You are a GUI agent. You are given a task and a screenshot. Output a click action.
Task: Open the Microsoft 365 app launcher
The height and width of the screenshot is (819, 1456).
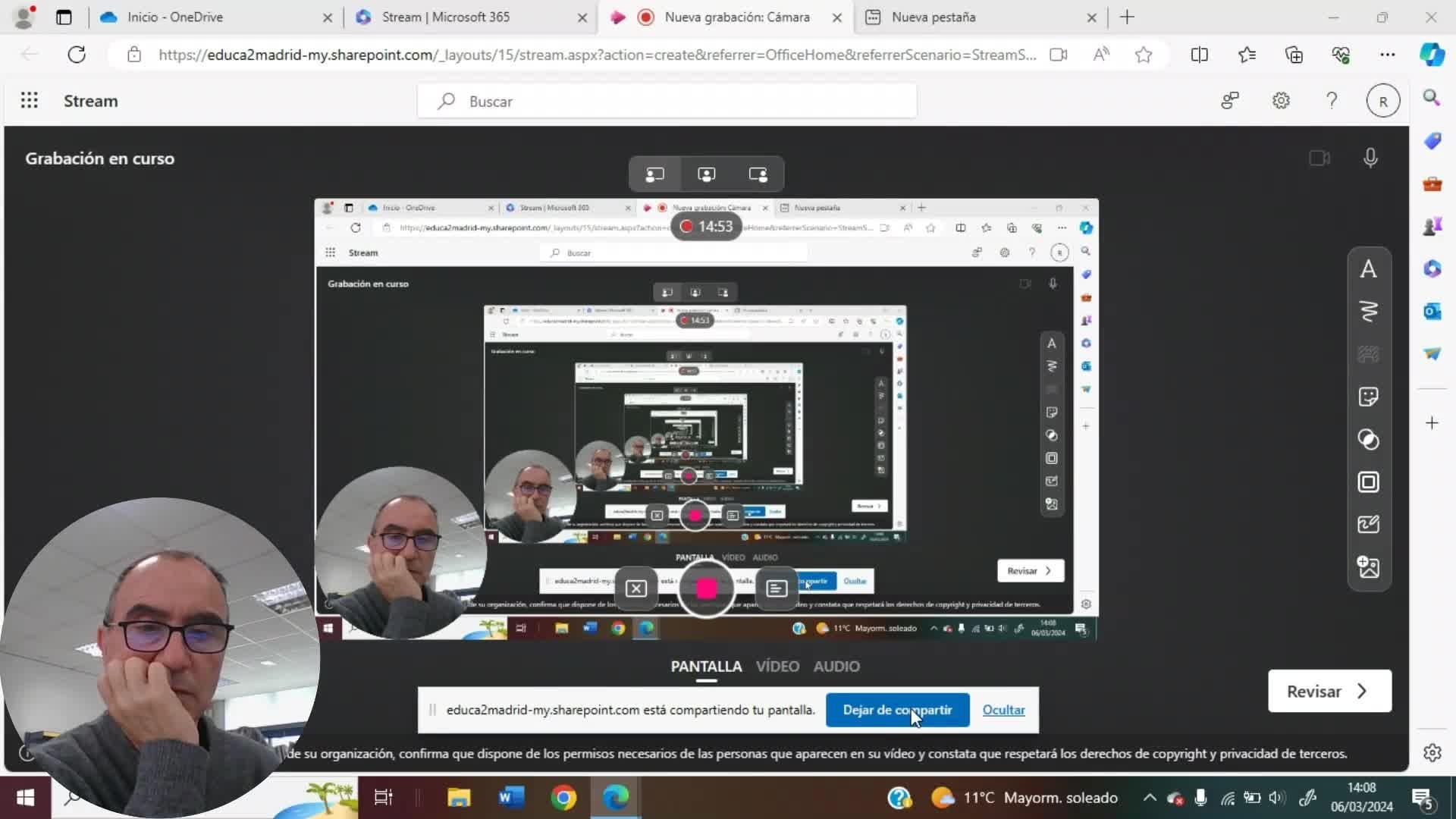[x=29, y=101]
